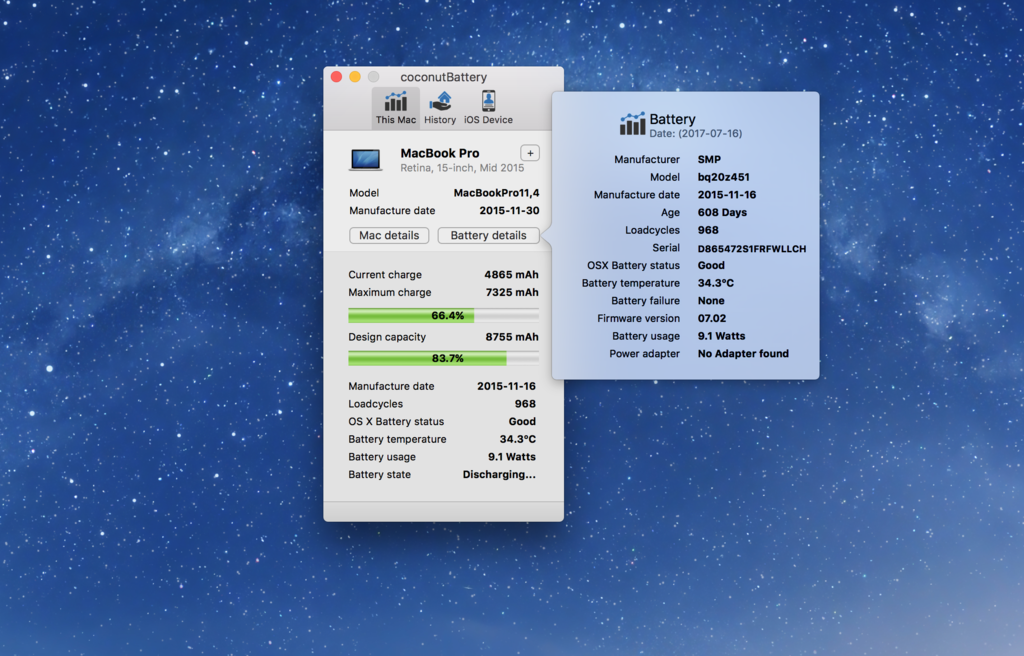Click the serial D865472S1FRFWLLCH in popover
1024x656 pixels.
tap(752, 248)
